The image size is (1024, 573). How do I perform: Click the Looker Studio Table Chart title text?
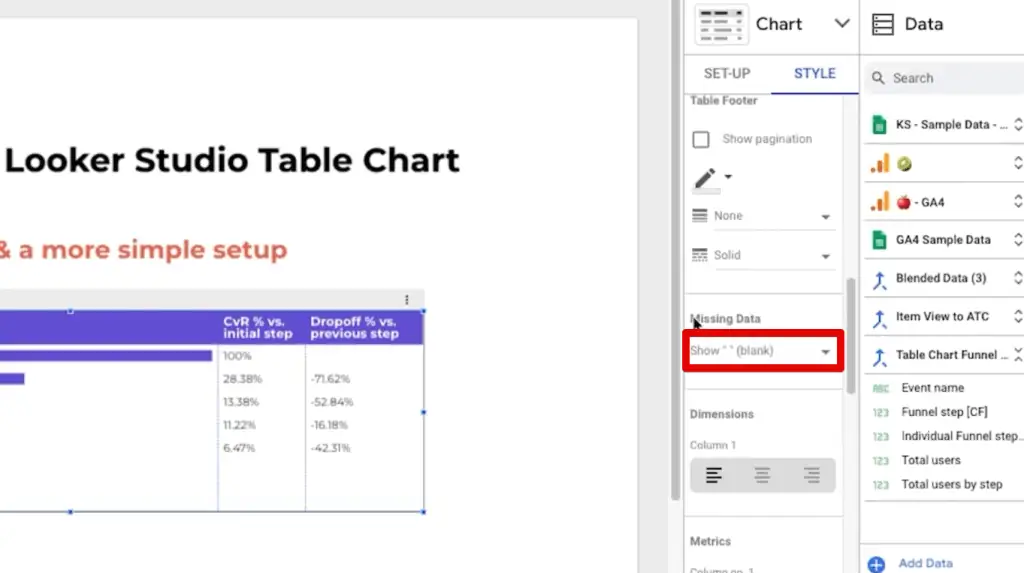coord(232,160)
